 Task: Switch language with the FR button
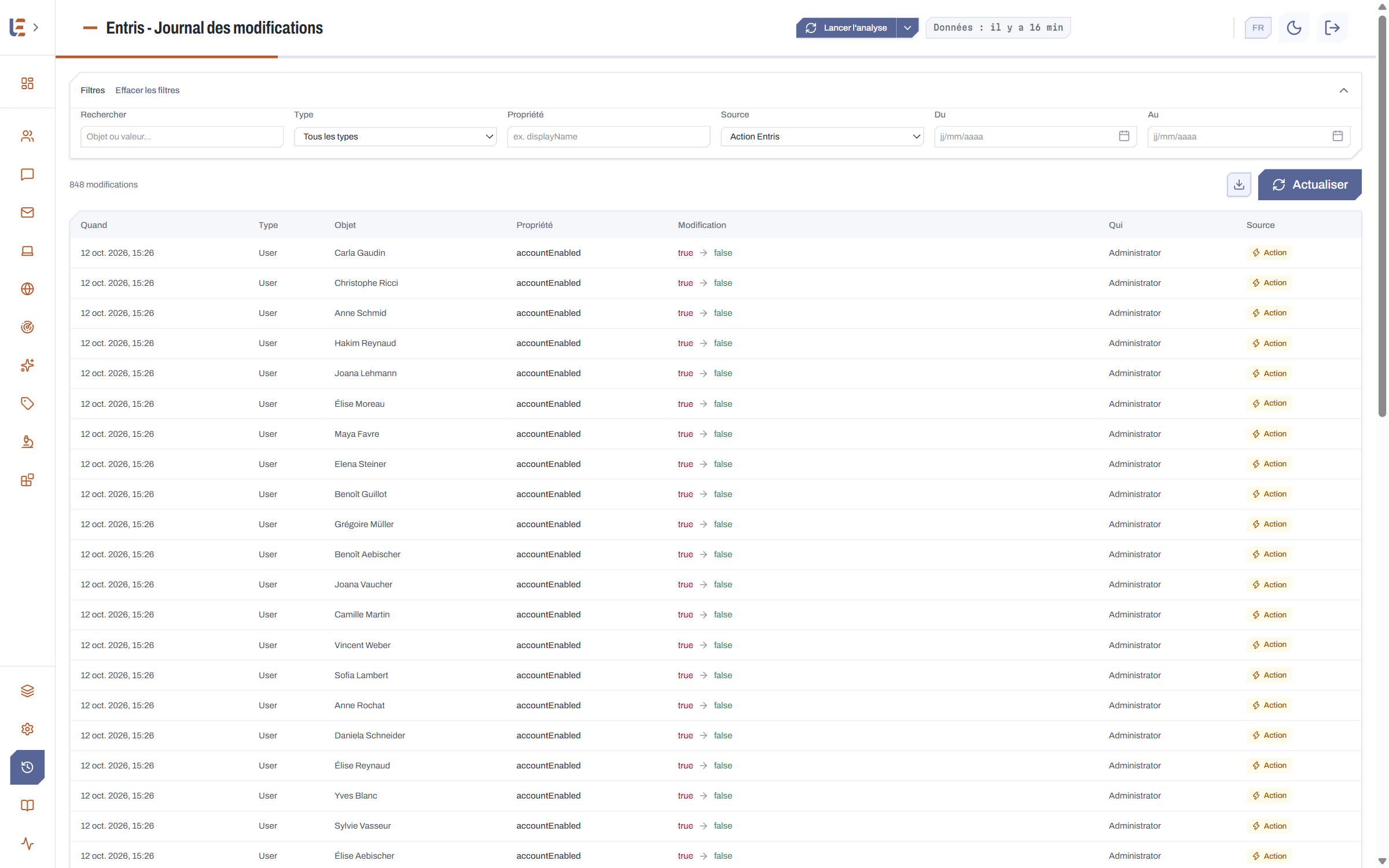coord(1258,28)
